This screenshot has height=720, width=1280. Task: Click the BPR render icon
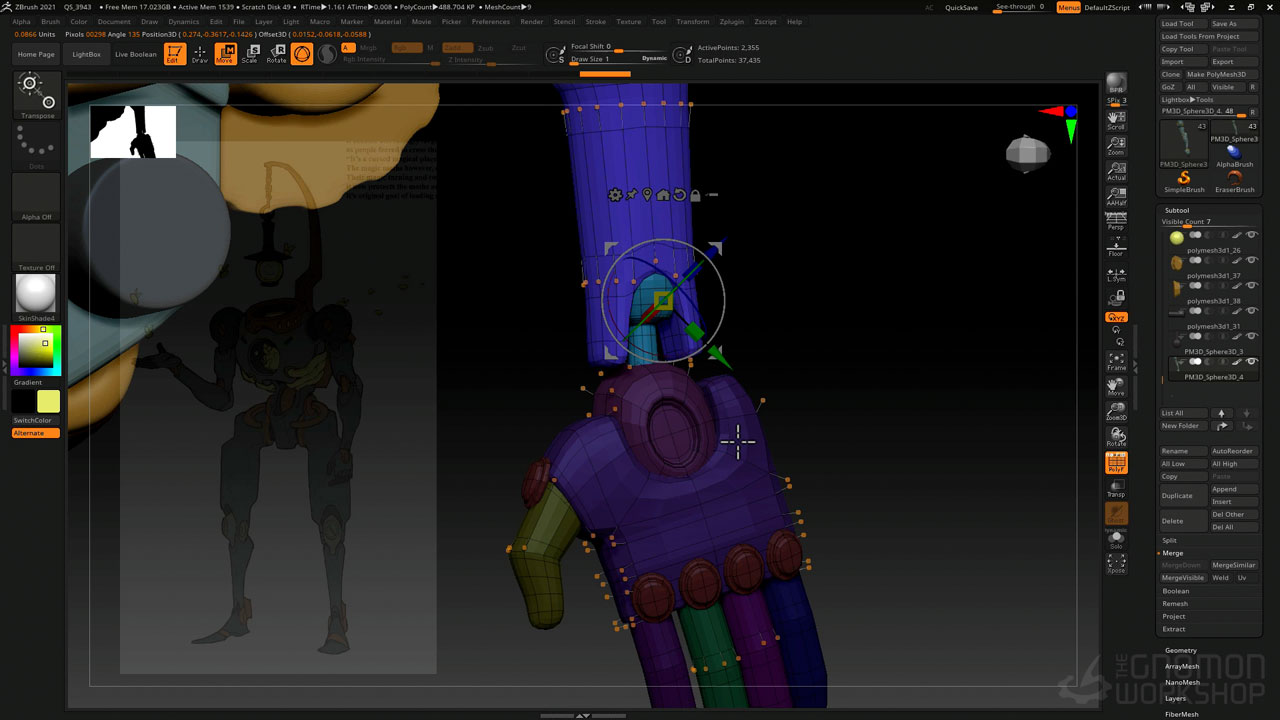[x=1116, y=84]
